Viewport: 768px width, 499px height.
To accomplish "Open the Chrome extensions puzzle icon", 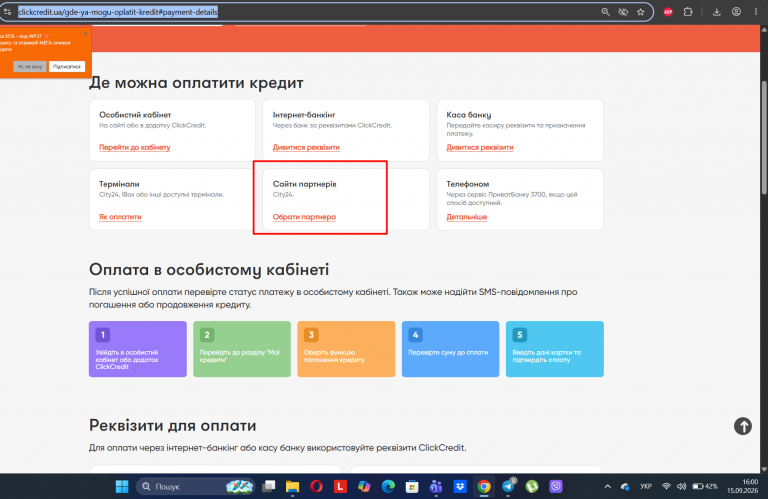I will [688, 12].
